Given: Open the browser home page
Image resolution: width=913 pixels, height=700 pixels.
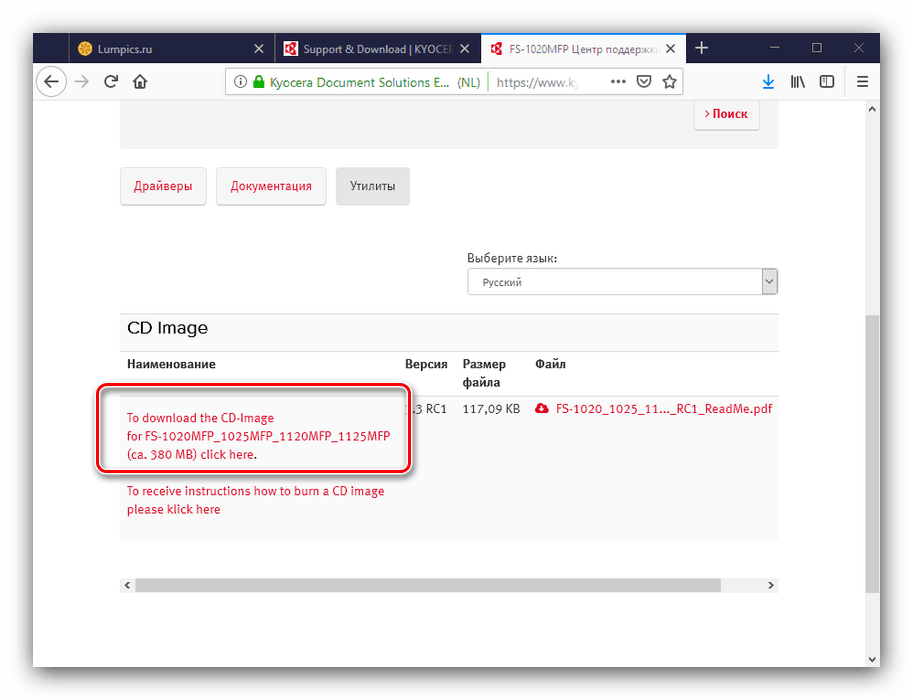Looking at the screenshot, I should pyautogui.click(x=140, y=82).
